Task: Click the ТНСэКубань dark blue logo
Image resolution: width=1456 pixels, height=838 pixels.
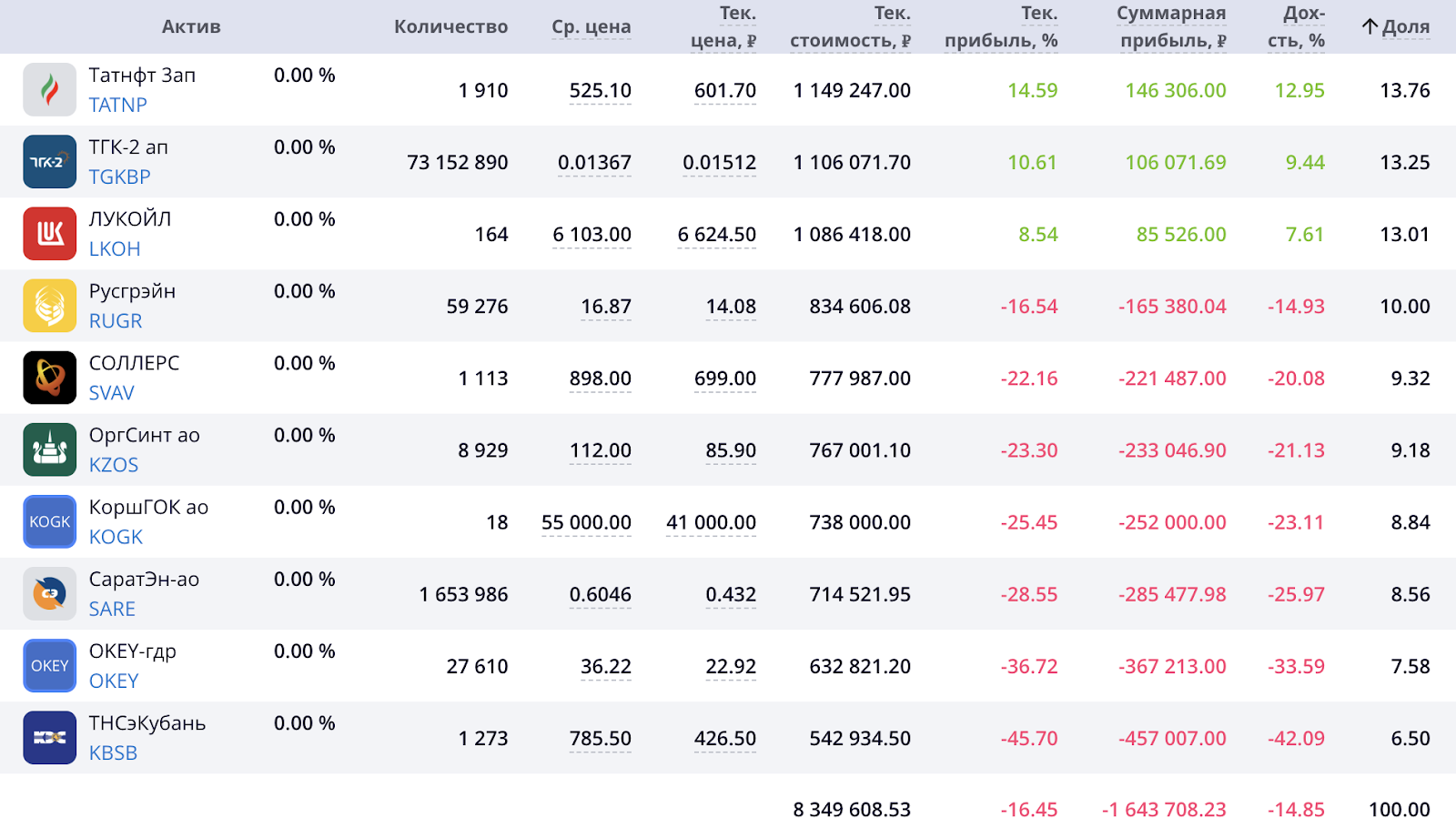Action: pyautogui.click(x=49, y=738)
